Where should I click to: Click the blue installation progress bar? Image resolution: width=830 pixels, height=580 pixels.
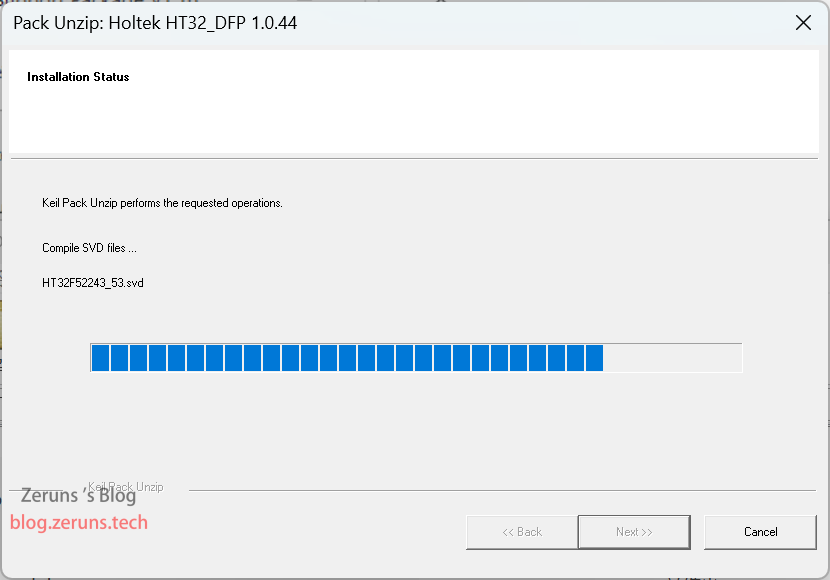tap(416, 358)
